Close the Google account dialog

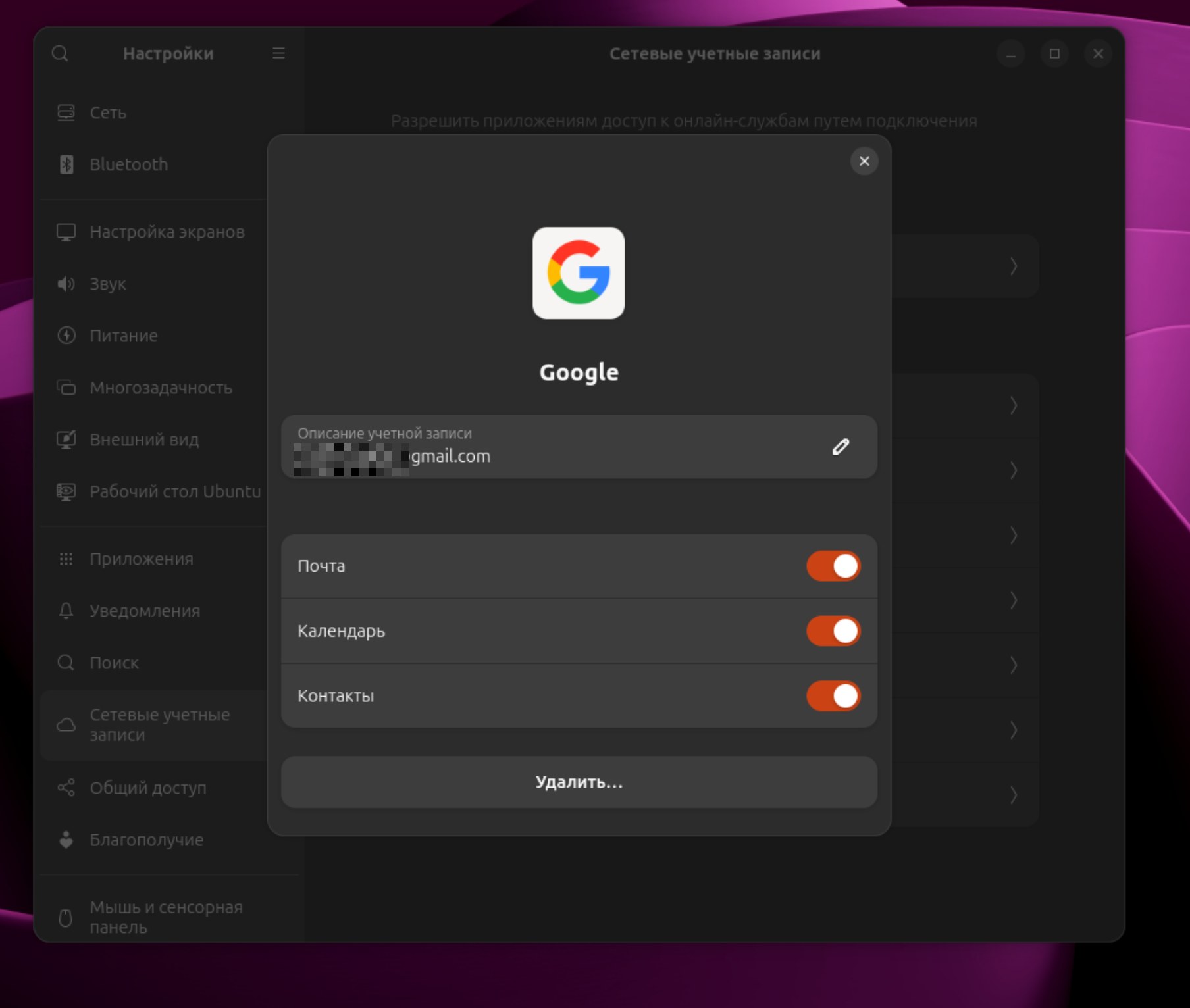click(864, 161)
